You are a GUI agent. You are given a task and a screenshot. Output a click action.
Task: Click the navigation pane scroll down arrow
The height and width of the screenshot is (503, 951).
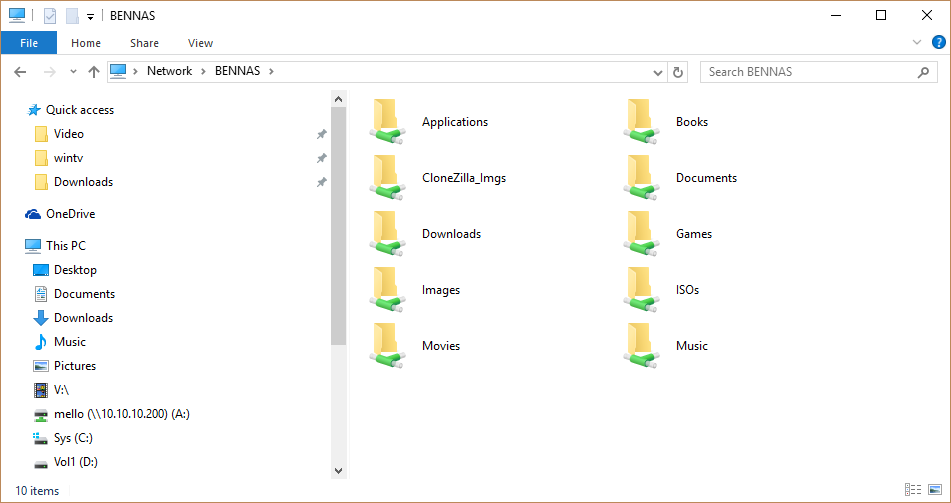pyautogui.click(x=338, y=470)
